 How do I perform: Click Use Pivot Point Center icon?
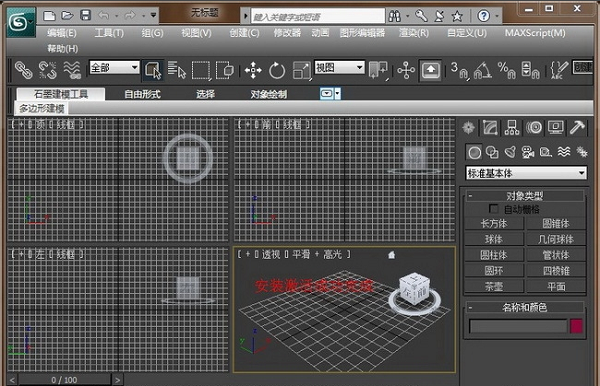coord(378,70)
